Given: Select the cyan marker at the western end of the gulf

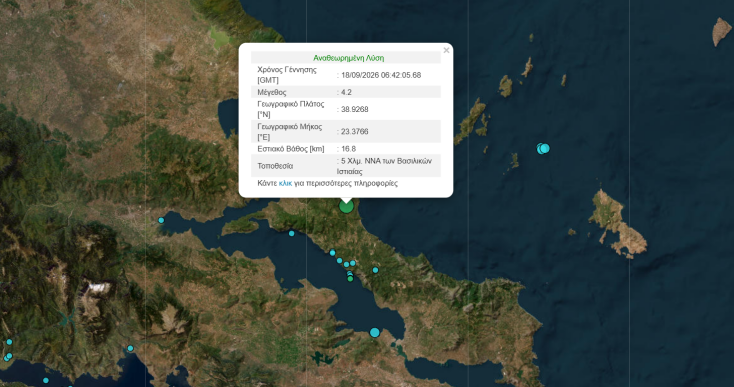Looking at the screenshot, I should pyautogui.click(x=161, y=220).
